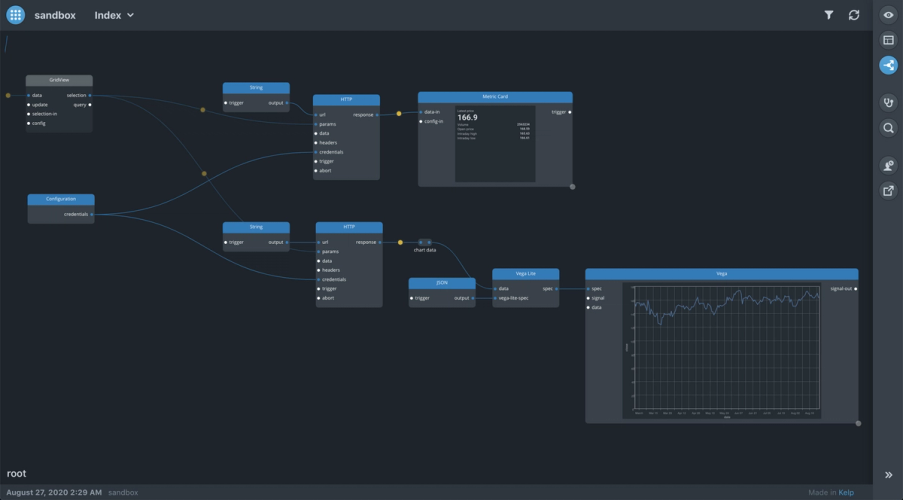Click the update port on GridView node
Image resolution: width=903 pixels, height=500 pixels.
tap(29, 105)
